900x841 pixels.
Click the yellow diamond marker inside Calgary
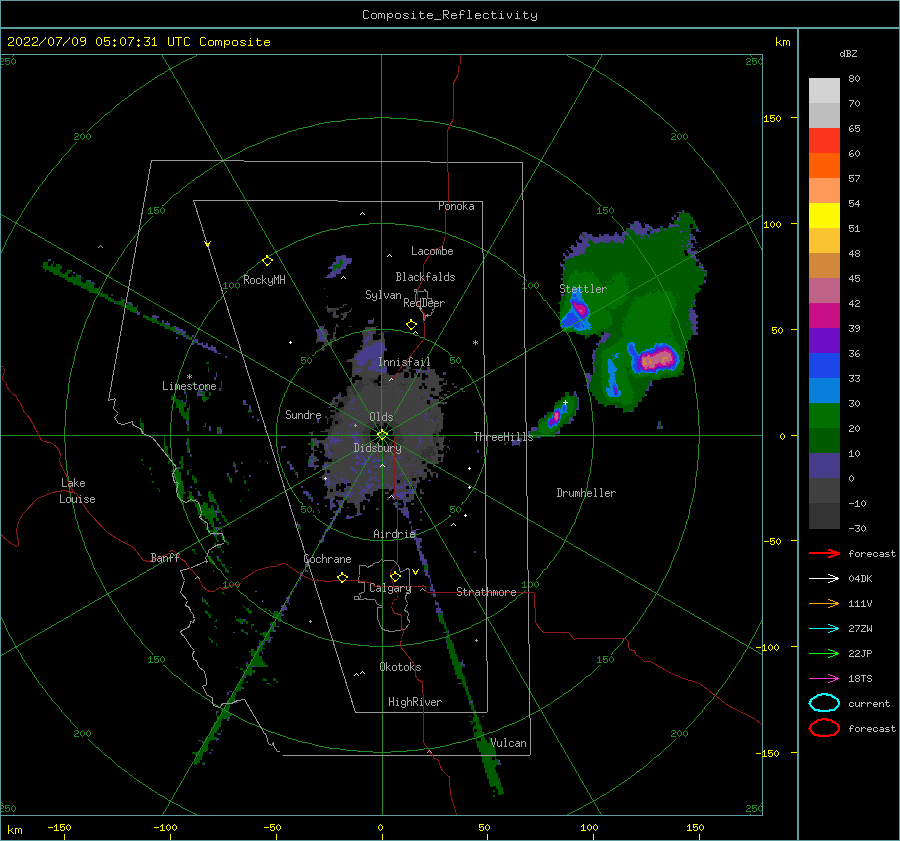pos(395,576)
